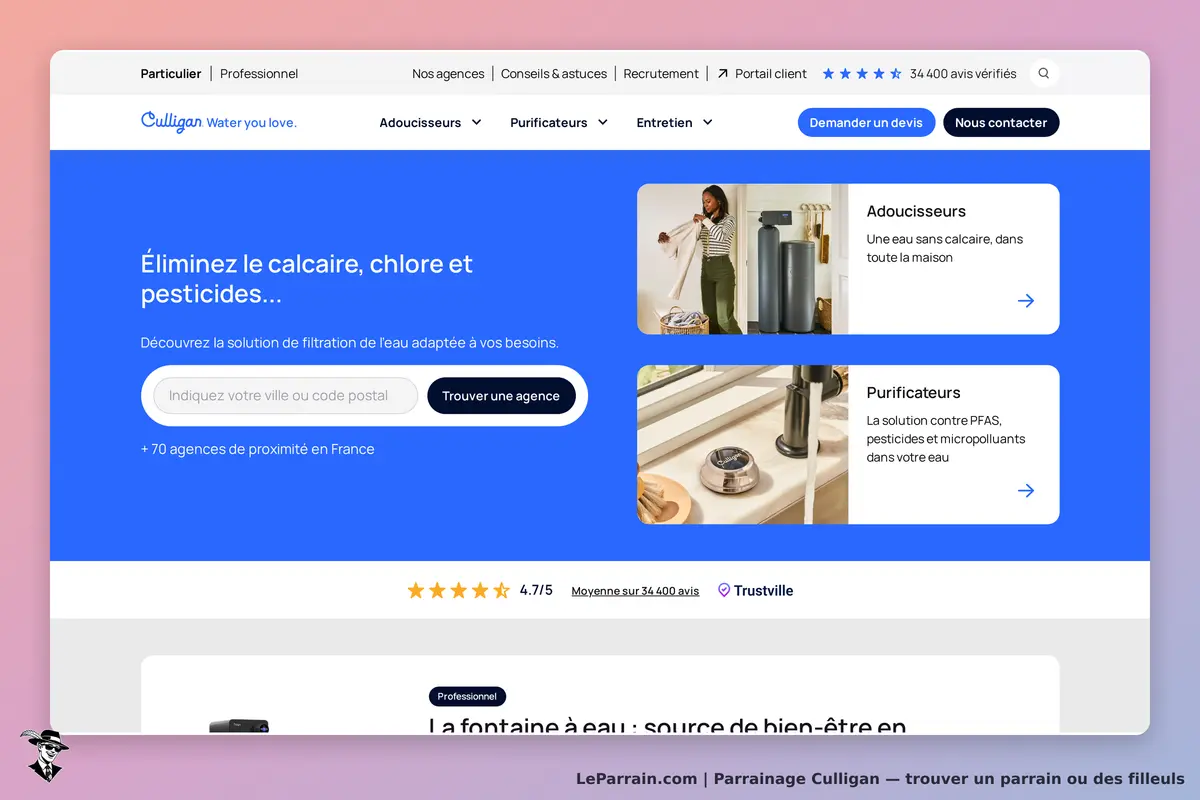The width and height of the screenshot is (1200, 800).
Task: Switch to the Particulier tab
Action: (x=171, y=73)
